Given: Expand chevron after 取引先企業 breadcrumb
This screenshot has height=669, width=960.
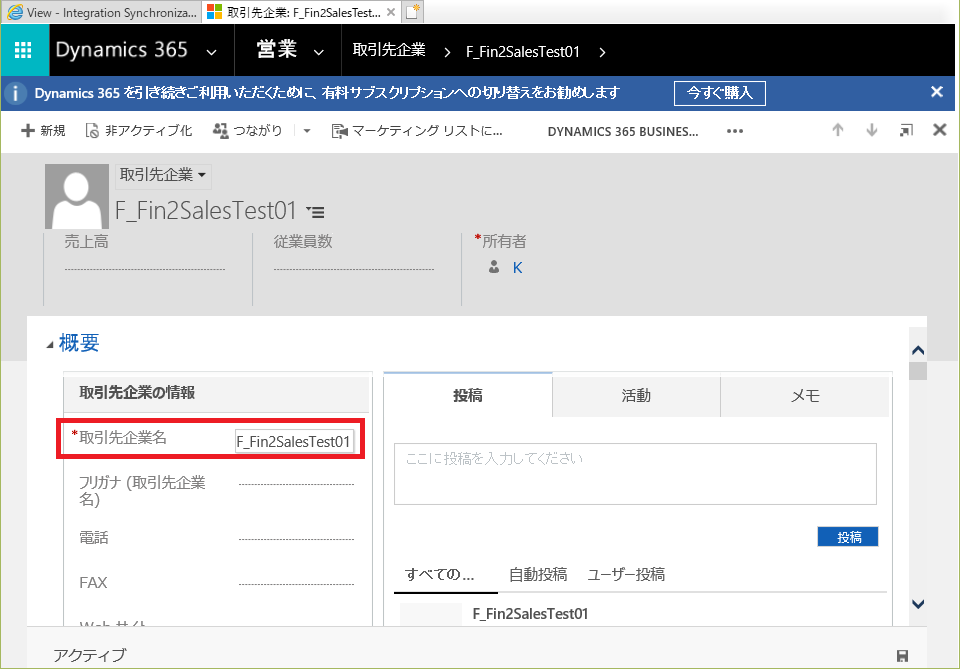Looking at the screenshot, I should (447, 53).
